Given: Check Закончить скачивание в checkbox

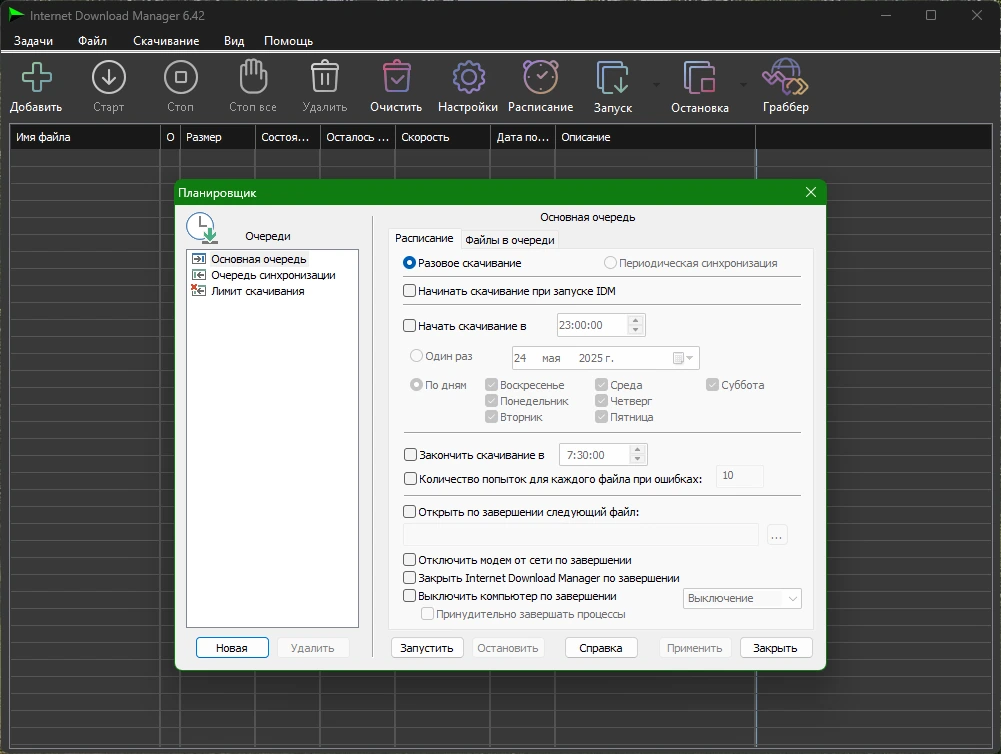Looking at the screenshot, I should (x=410, y=455).
